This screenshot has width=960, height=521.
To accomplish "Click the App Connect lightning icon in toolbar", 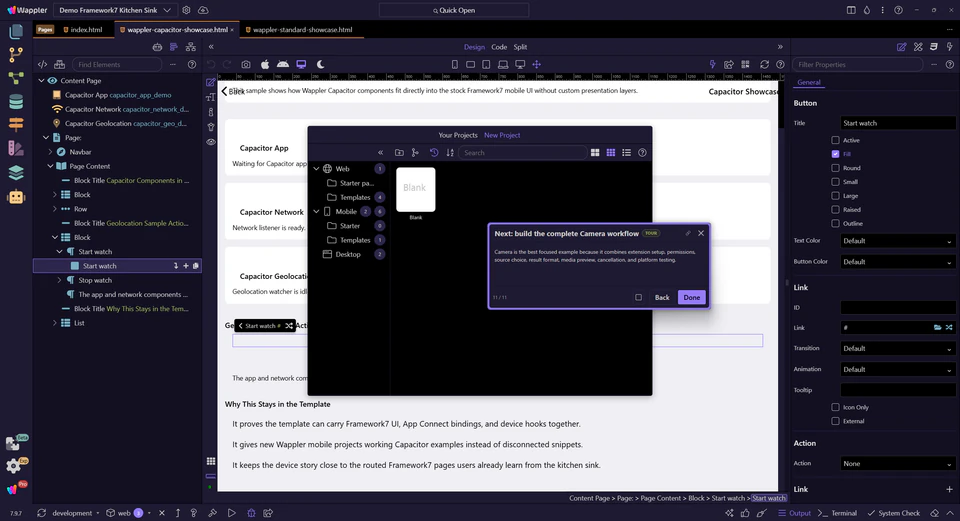I will coord(712,64).
